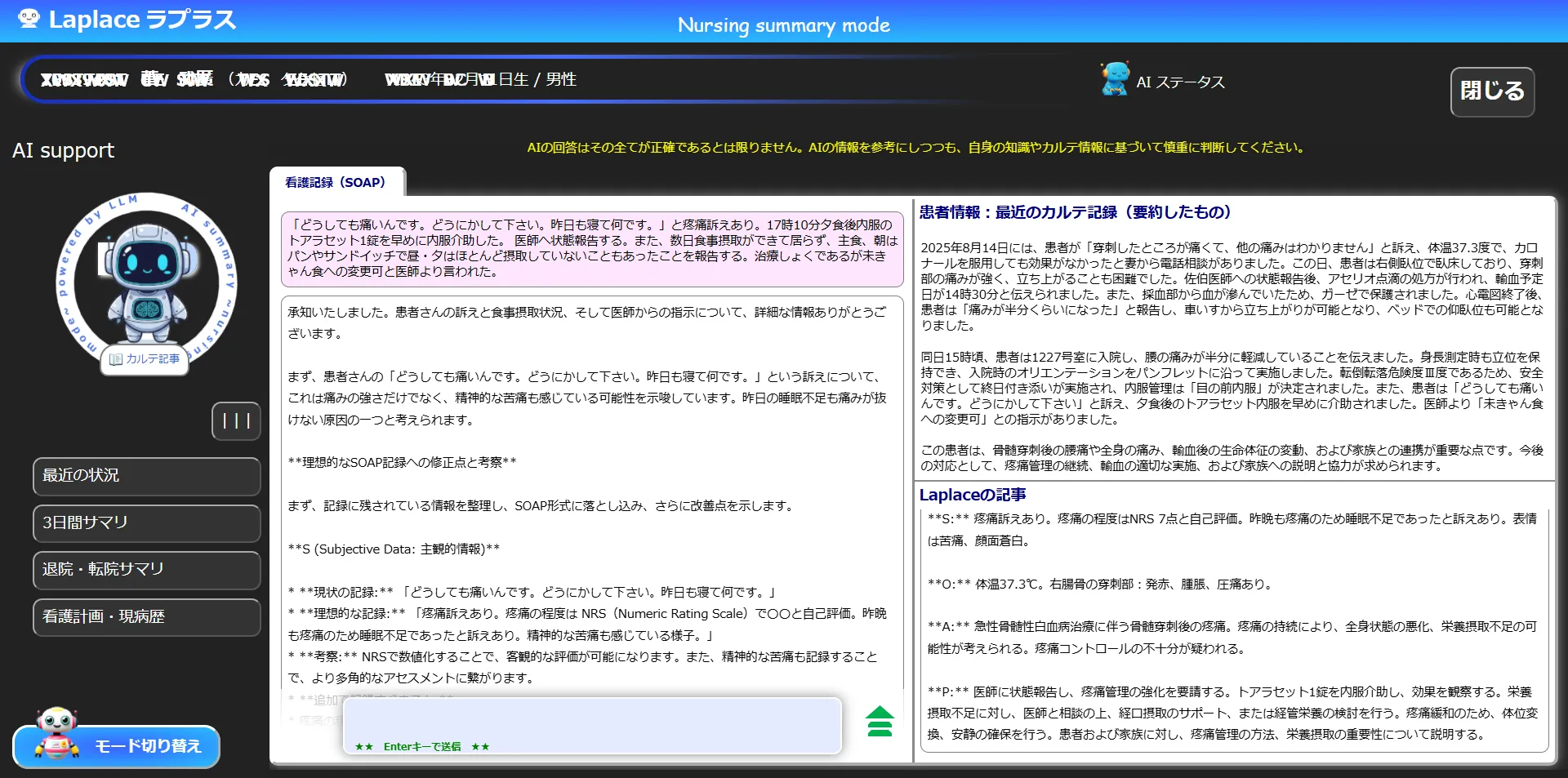Open 退院・転院サマリ

point(146,571)
